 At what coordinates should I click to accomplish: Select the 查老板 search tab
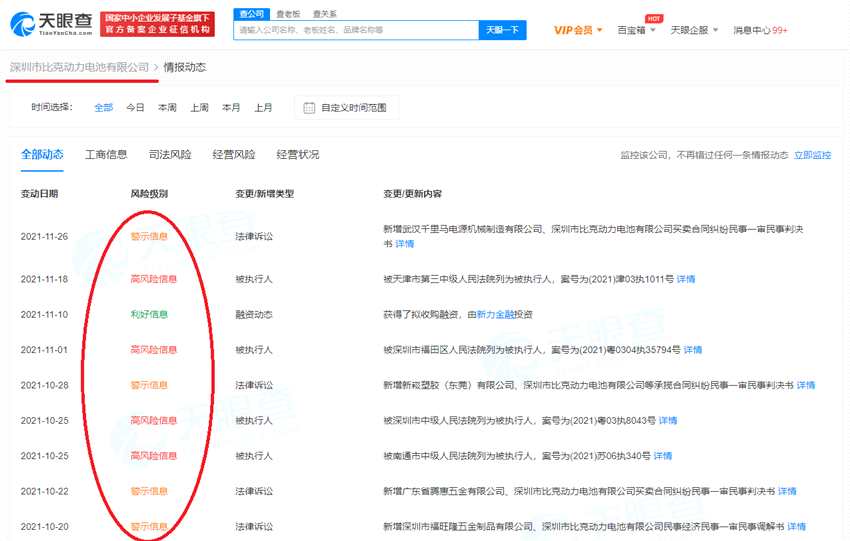pos(288,14)
